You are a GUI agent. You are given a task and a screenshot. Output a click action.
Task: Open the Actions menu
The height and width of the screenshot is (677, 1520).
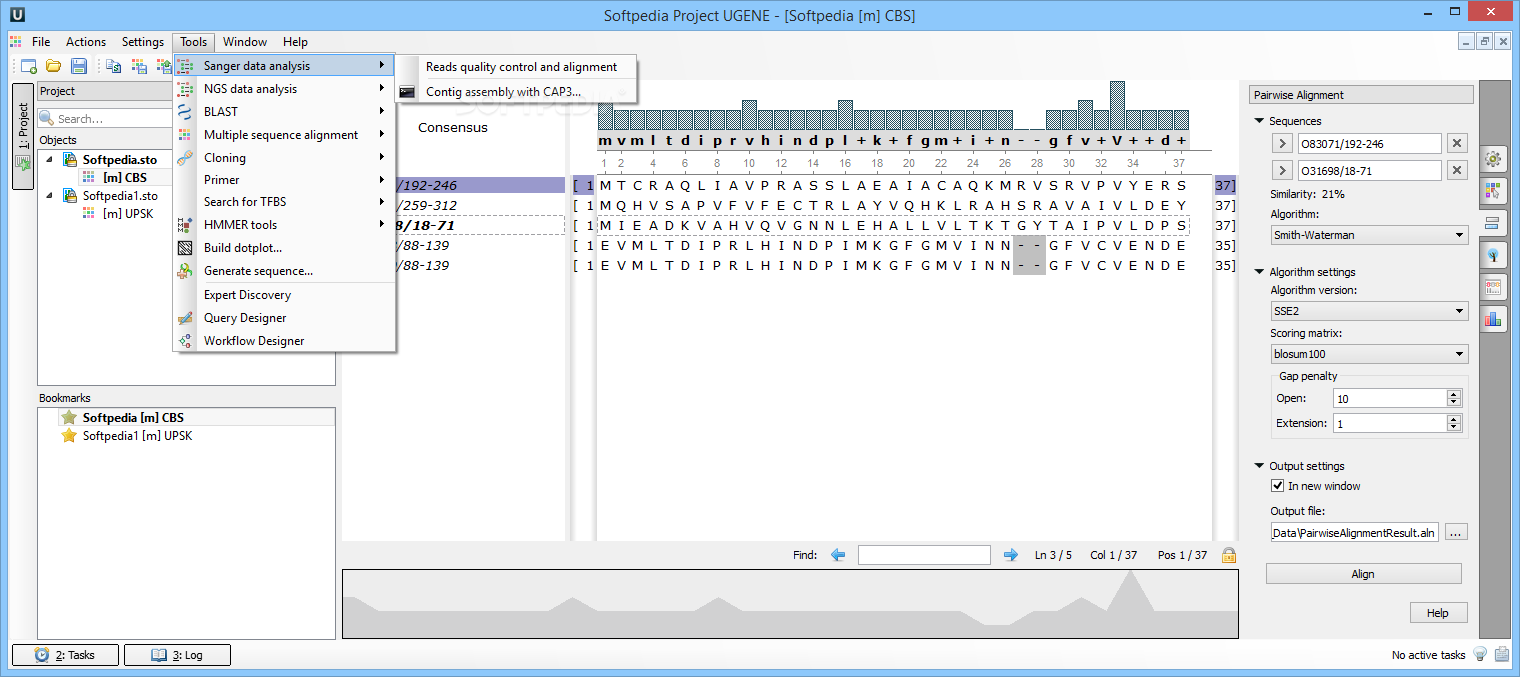point(86,42)
